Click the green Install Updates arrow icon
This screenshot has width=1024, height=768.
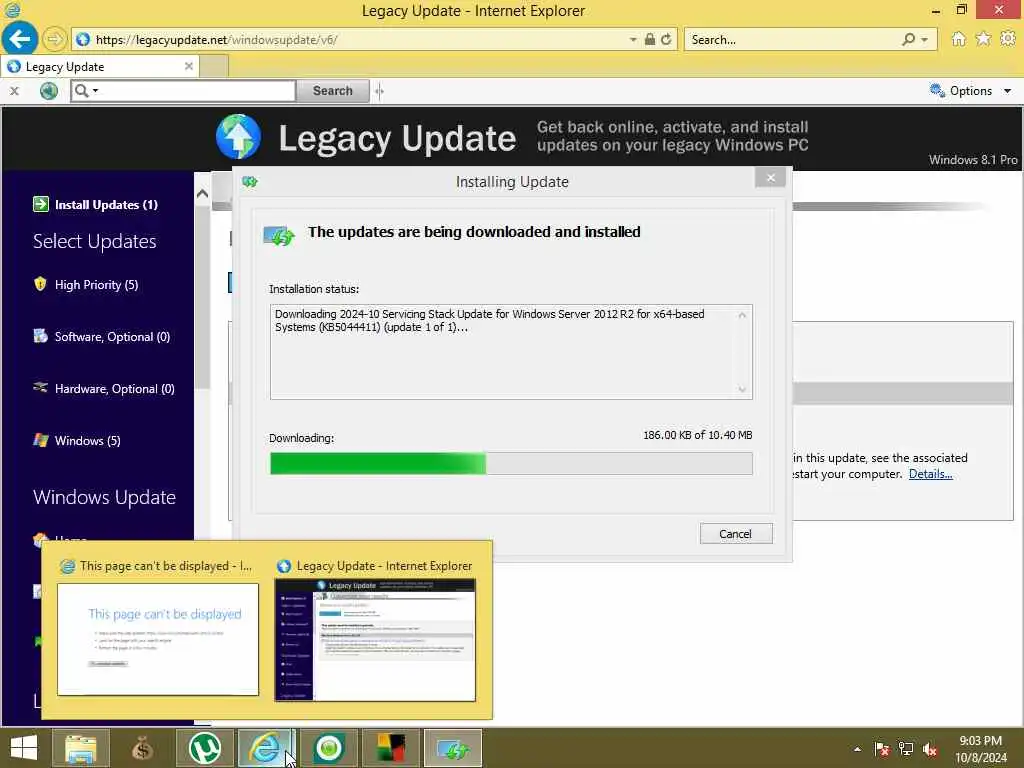click(40, 204)
